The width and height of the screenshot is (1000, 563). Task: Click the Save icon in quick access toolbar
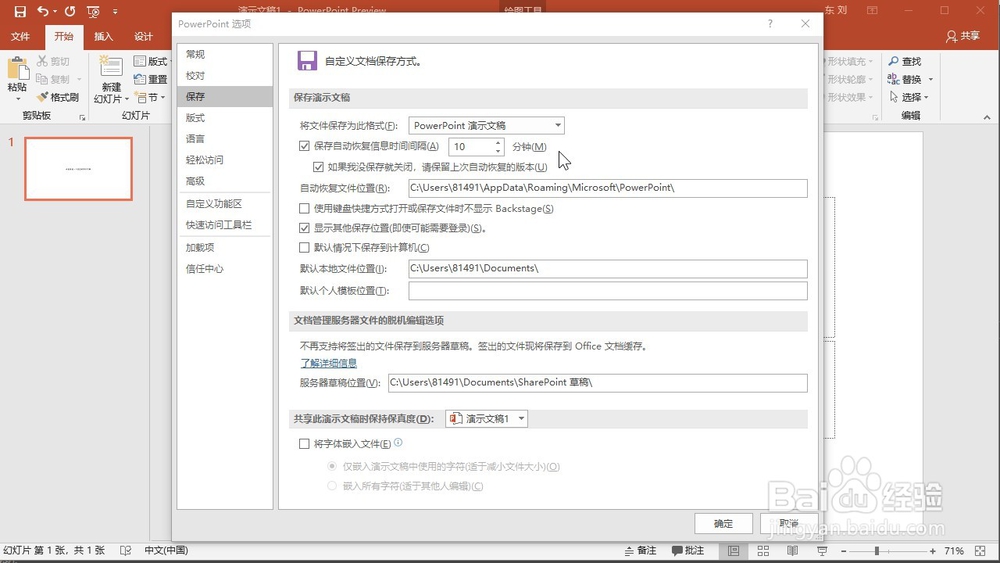20,11
